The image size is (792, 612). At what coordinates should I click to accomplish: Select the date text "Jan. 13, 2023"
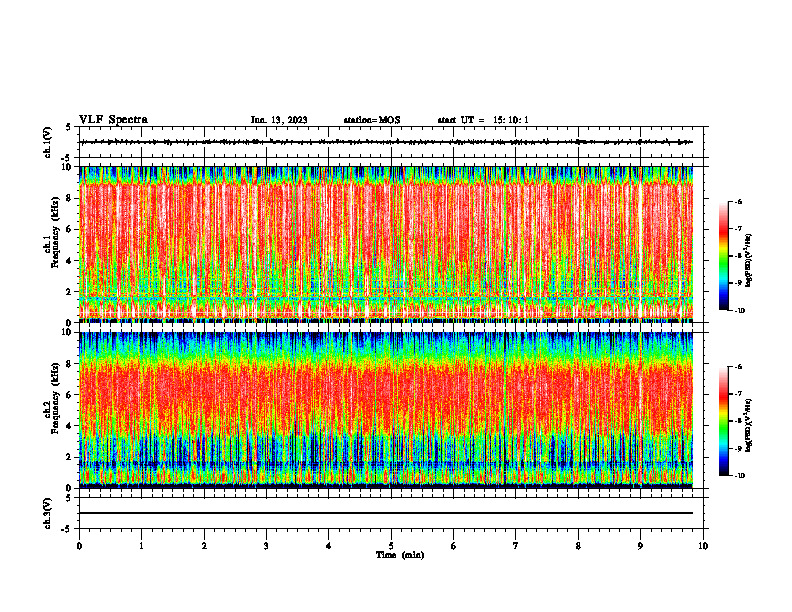click(279, 120)
